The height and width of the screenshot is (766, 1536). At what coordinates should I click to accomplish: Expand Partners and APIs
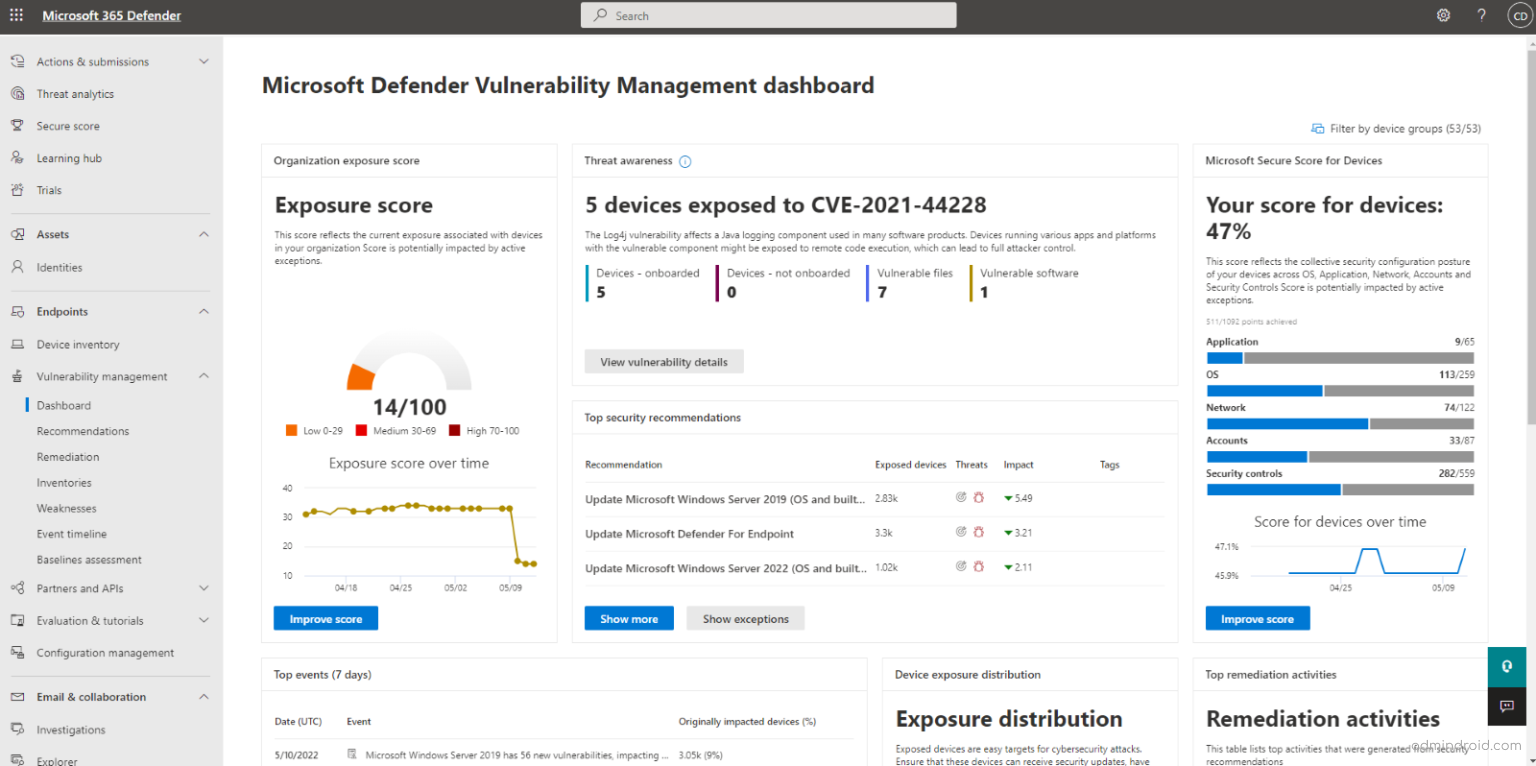(x=204, y=588)
